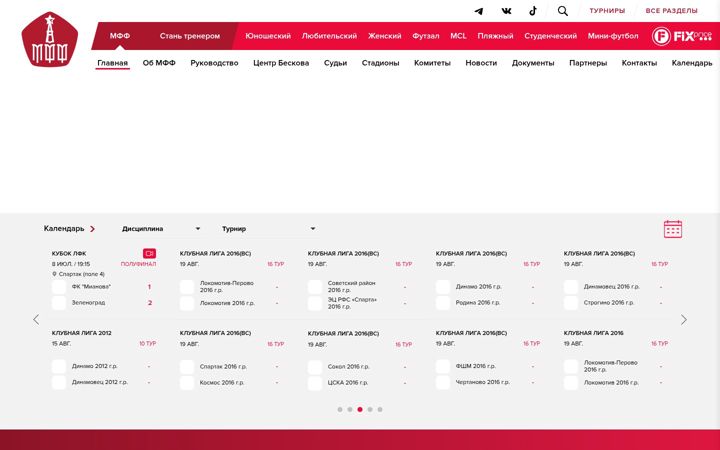Open the VK social icon
This screenshot has width=720, height=450.
click(506, 11)
